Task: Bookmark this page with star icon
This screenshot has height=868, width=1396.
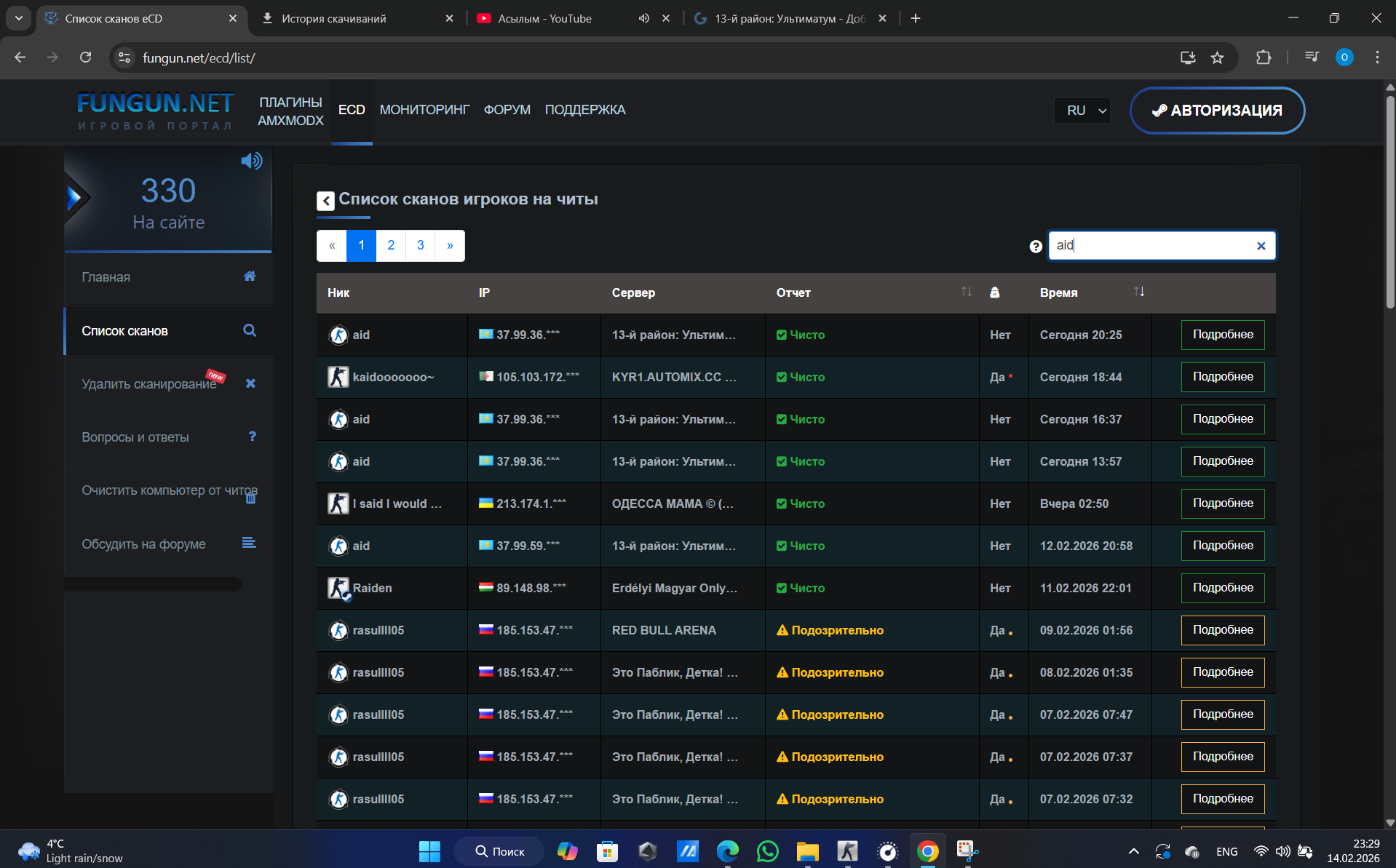Action: click(x=1217, y=57)
